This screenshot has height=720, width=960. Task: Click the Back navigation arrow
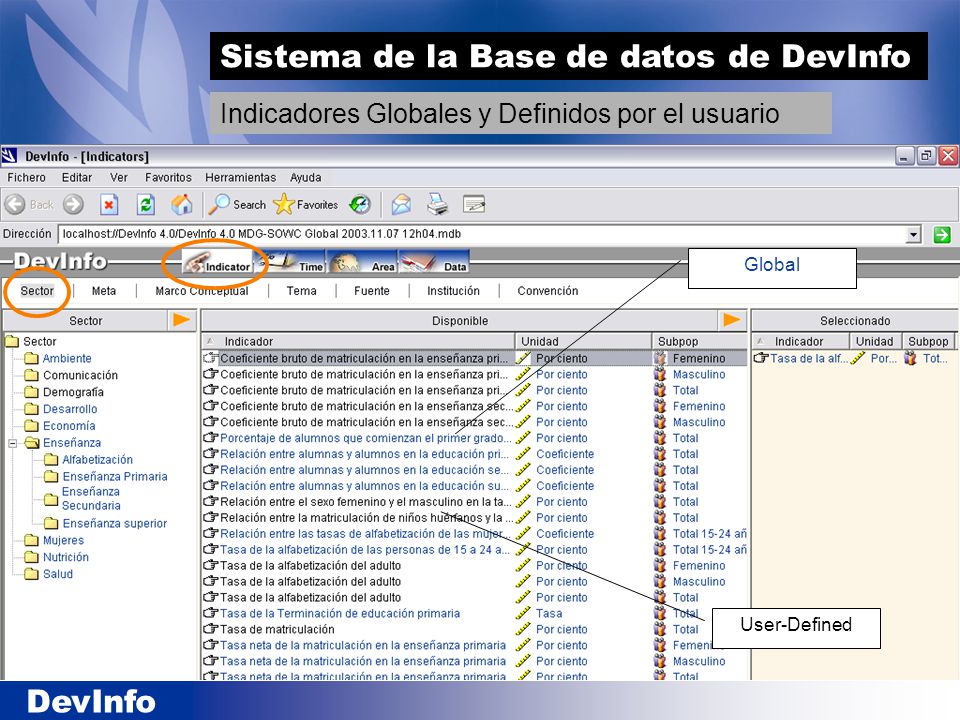tap(16, 204)
